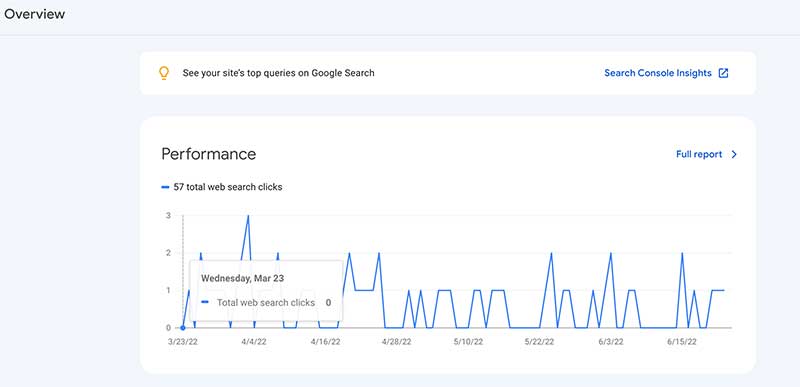Click the 5/10/22 axis date label

click(468, 342)
